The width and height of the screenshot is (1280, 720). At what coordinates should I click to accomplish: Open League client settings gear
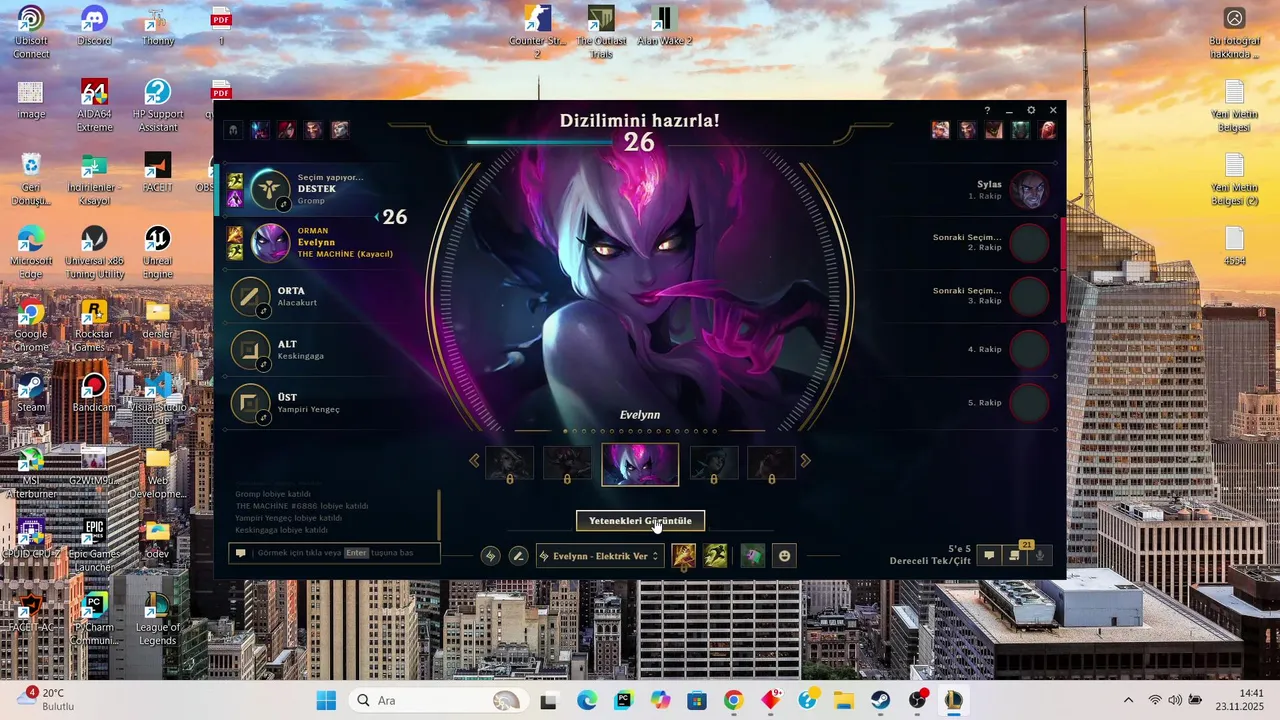pos(1031,111)
